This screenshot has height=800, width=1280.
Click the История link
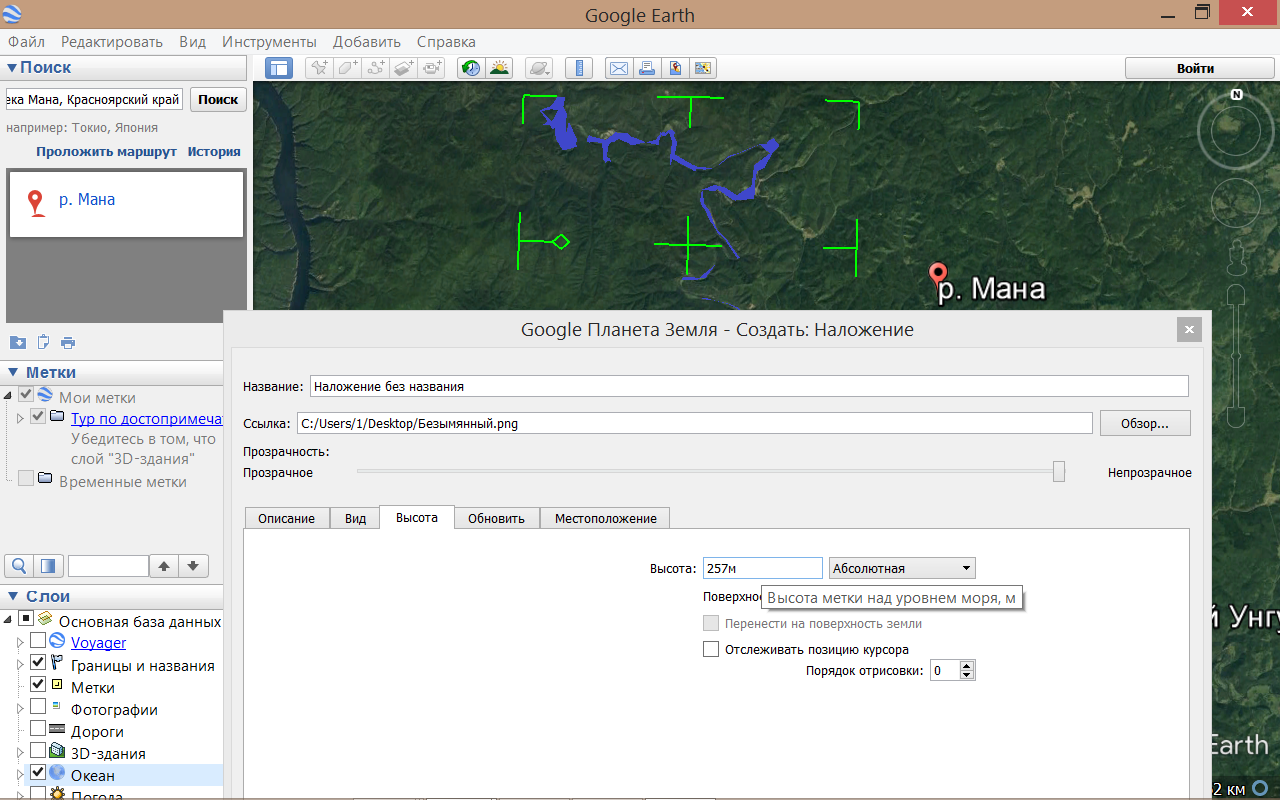tap(214, 152)
